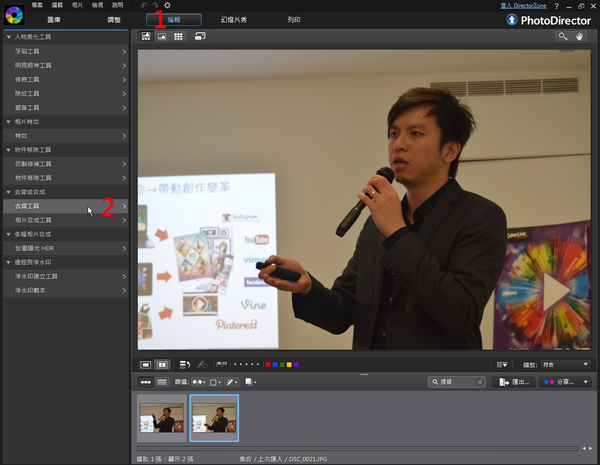The image size is (600, 465).
Task: Select the hand pan tool
Action: coord(579,36)
